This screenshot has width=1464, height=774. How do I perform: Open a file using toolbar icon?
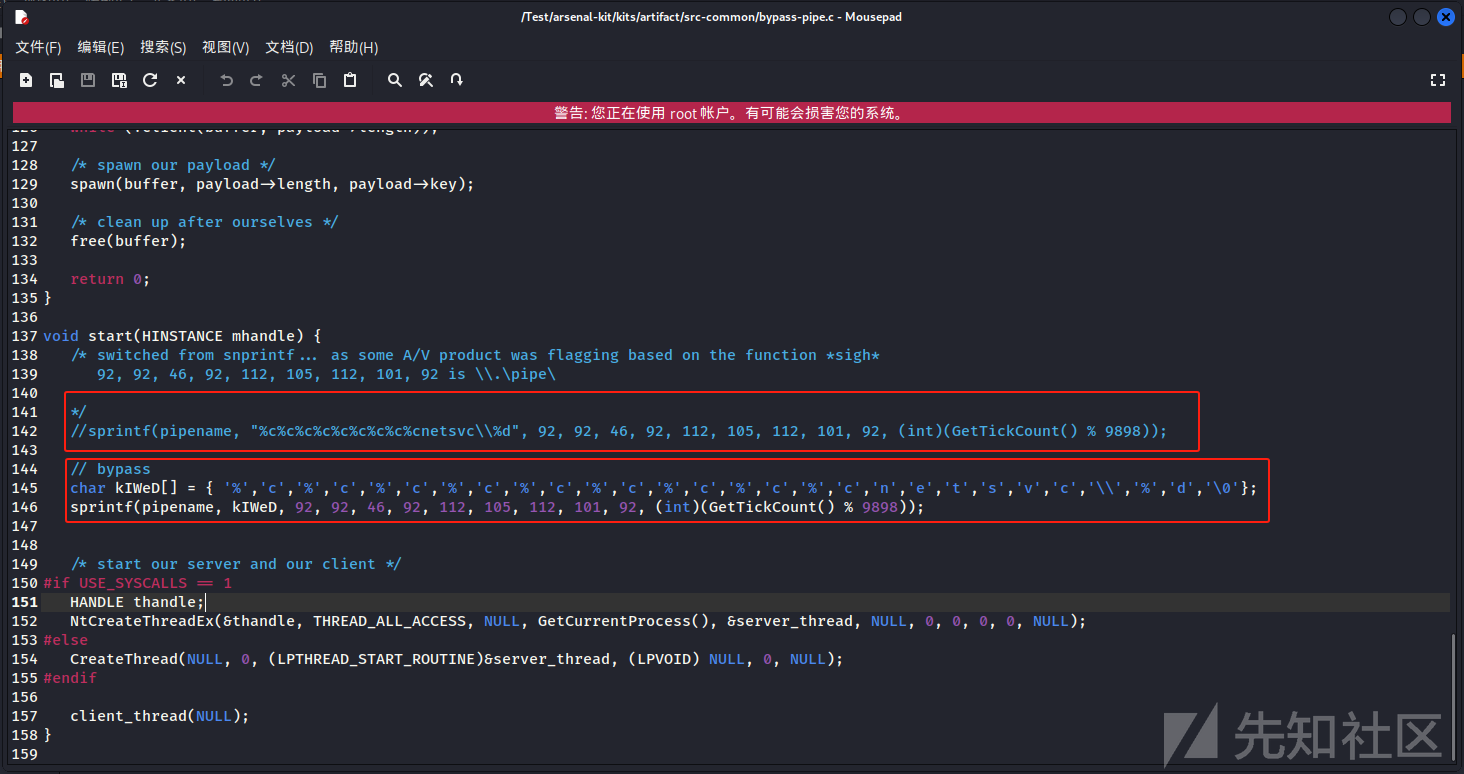click(x=57, y=80)
